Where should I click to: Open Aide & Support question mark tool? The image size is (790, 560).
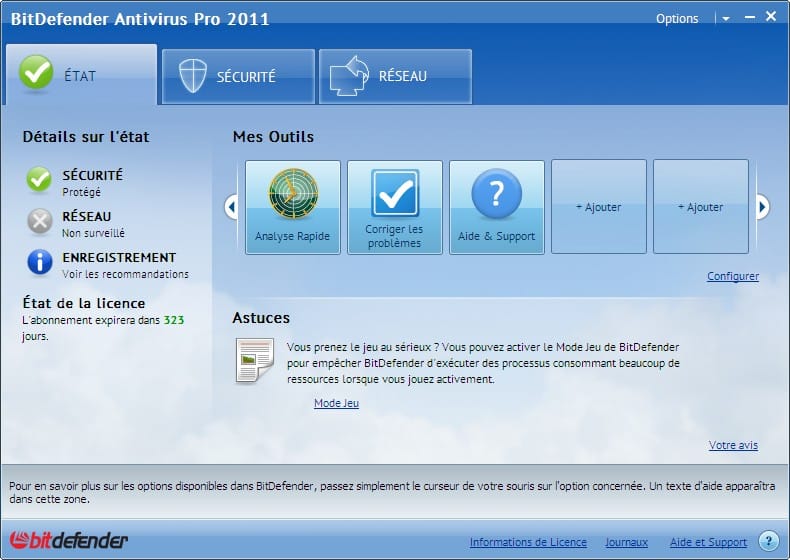[x=497, y=207]
